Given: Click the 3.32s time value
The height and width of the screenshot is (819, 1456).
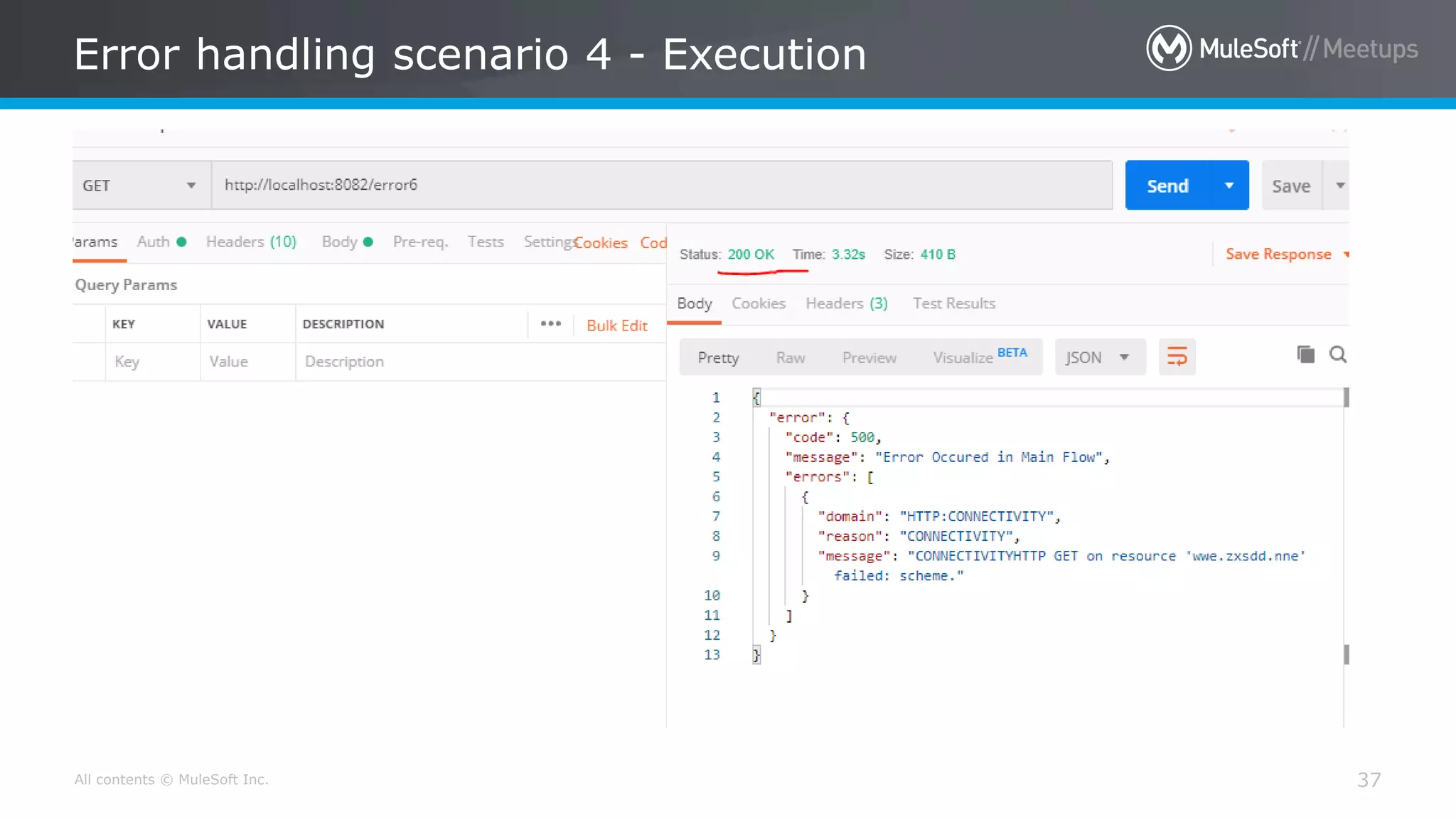Looking at the screenshot, I should (848, 255).
